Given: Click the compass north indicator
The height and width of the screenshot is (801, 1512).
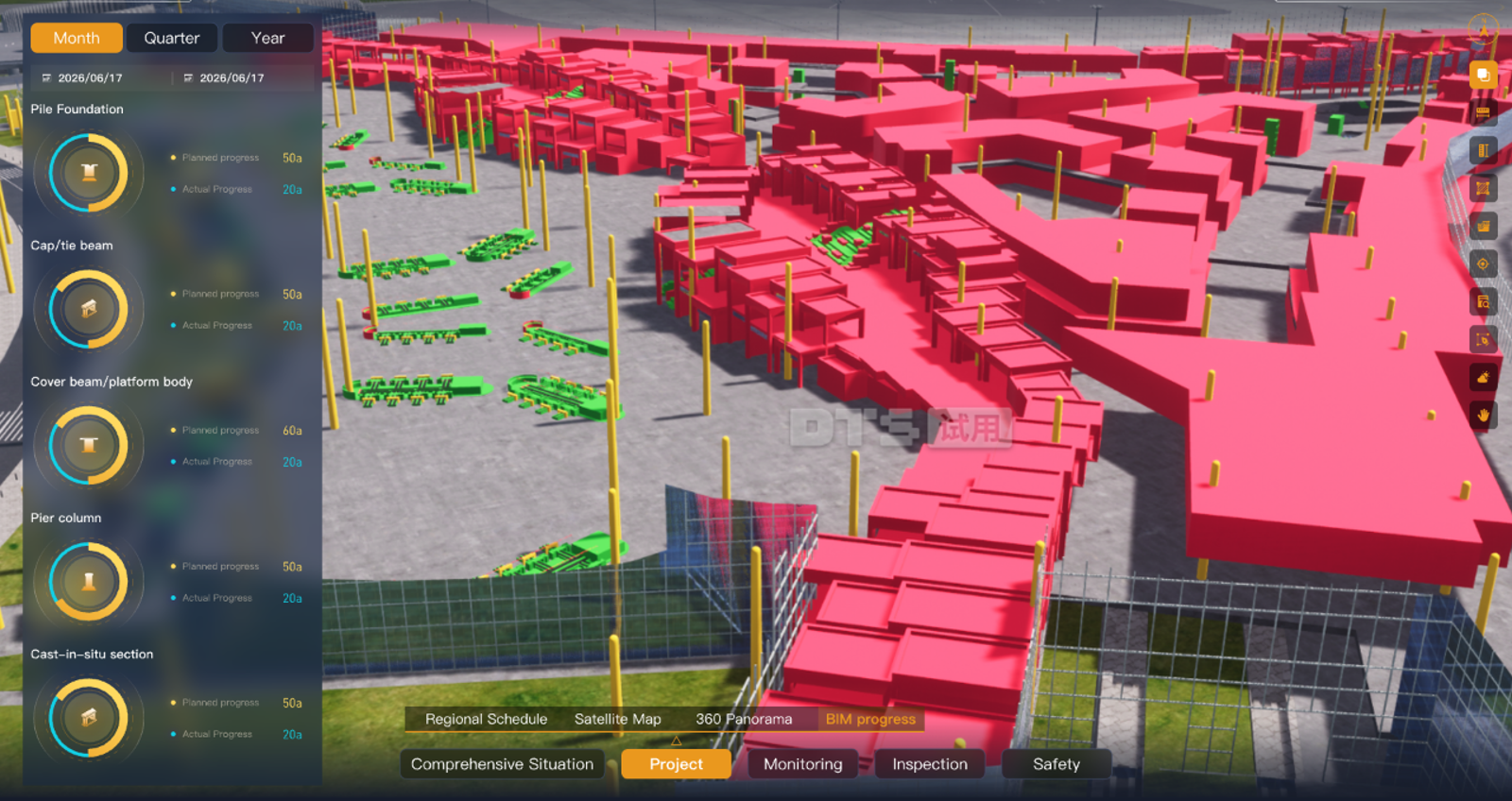Looking at the screenshot, I should point(1483,28).
